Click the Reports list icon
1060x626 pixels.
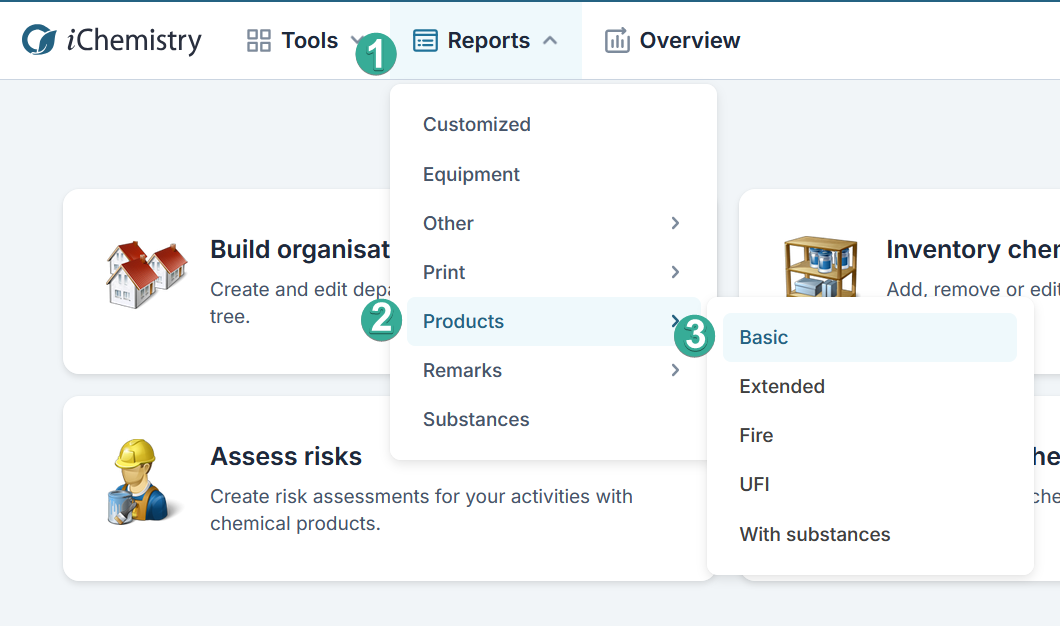click(x=425, y=41)
